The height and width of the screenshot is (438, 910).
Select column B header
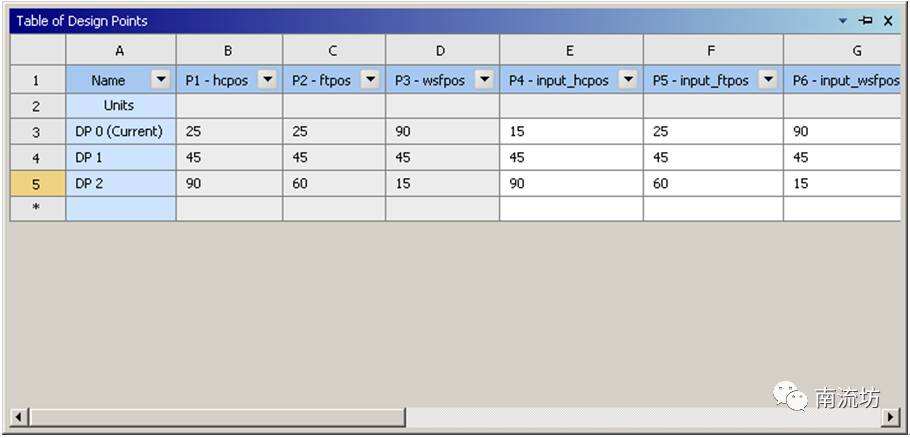click(x=229, y=50)
